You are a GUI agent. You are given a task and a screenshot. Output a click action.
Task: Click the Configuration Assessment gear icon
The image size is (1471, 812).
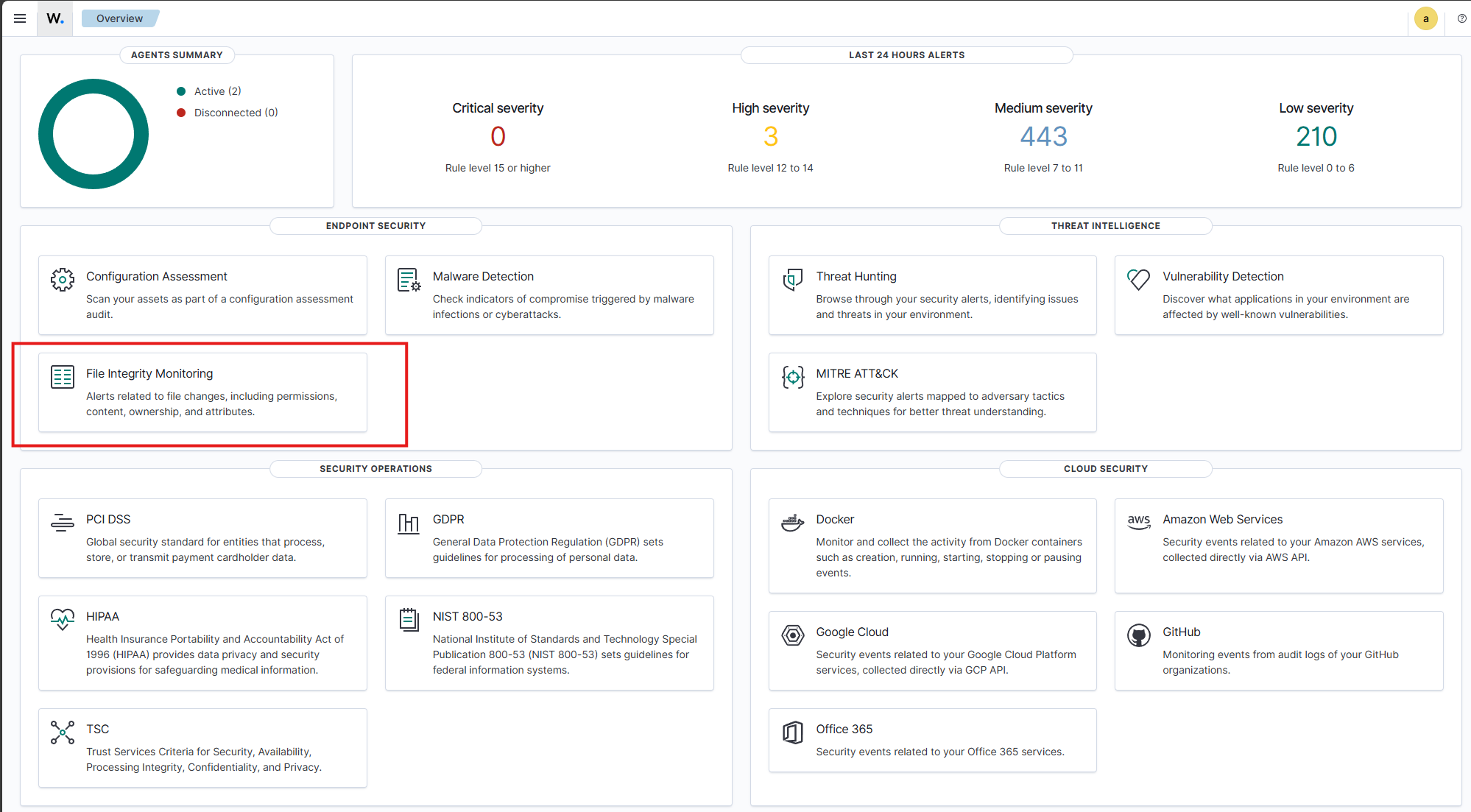click(63, 280)
